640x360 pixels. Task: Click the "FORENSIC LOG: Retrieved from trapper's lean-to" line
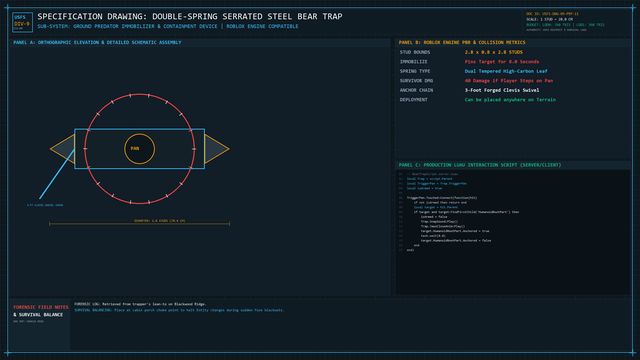pos(140,304)
